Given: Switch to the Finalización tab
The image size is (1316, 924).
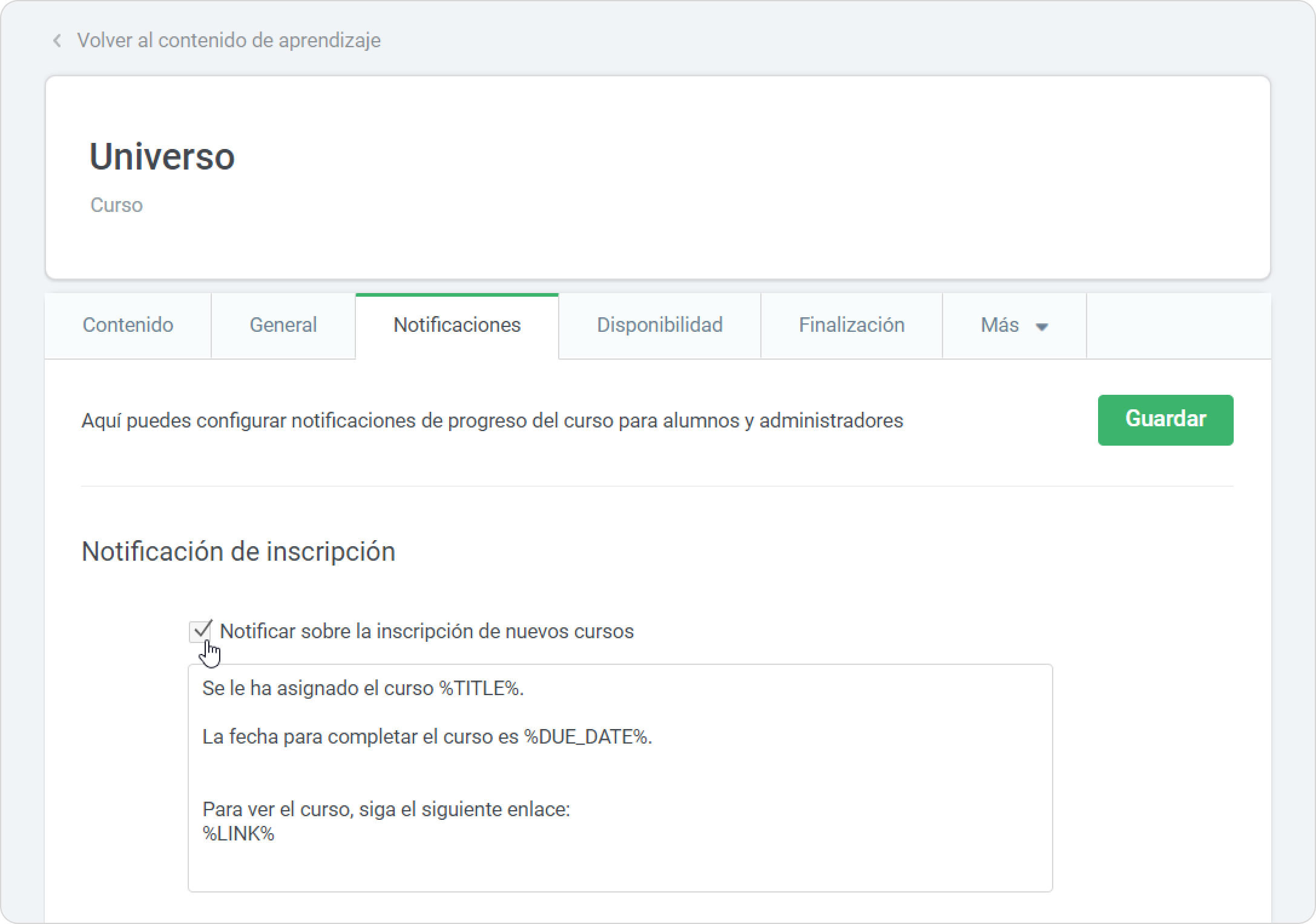Looking at the screenshot, I should tap(851, 325).
